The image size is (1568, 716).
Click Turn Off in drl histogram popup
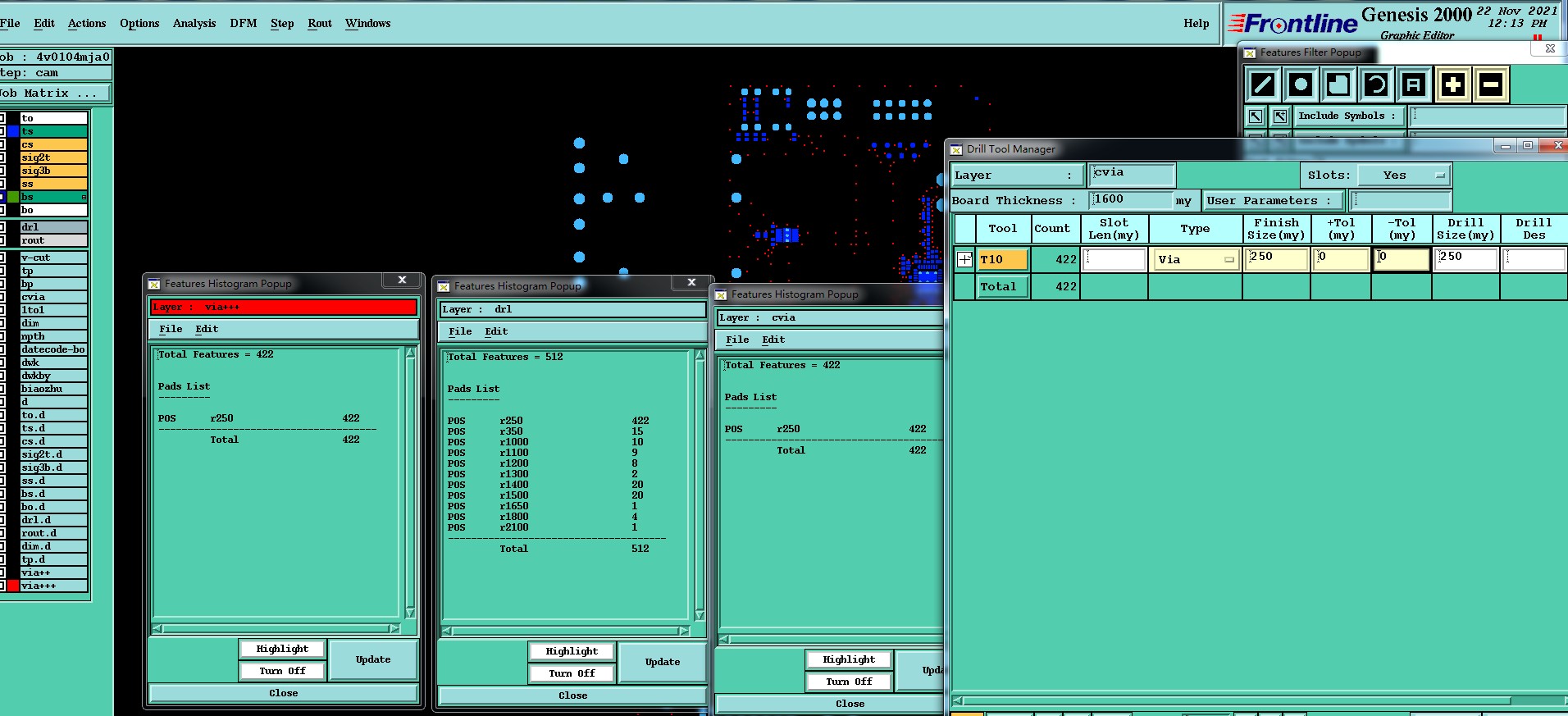pyautogui.click(x=572, y=673)
